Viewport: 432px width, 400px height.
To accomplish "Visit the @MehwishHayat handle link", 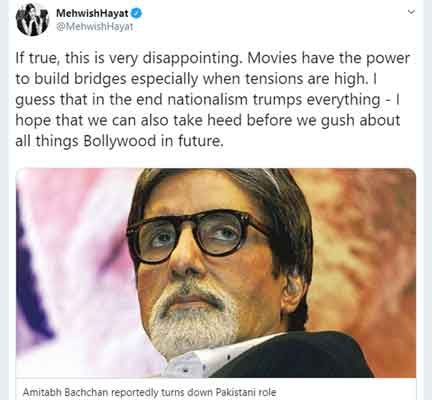I will [x=94, y=27].
